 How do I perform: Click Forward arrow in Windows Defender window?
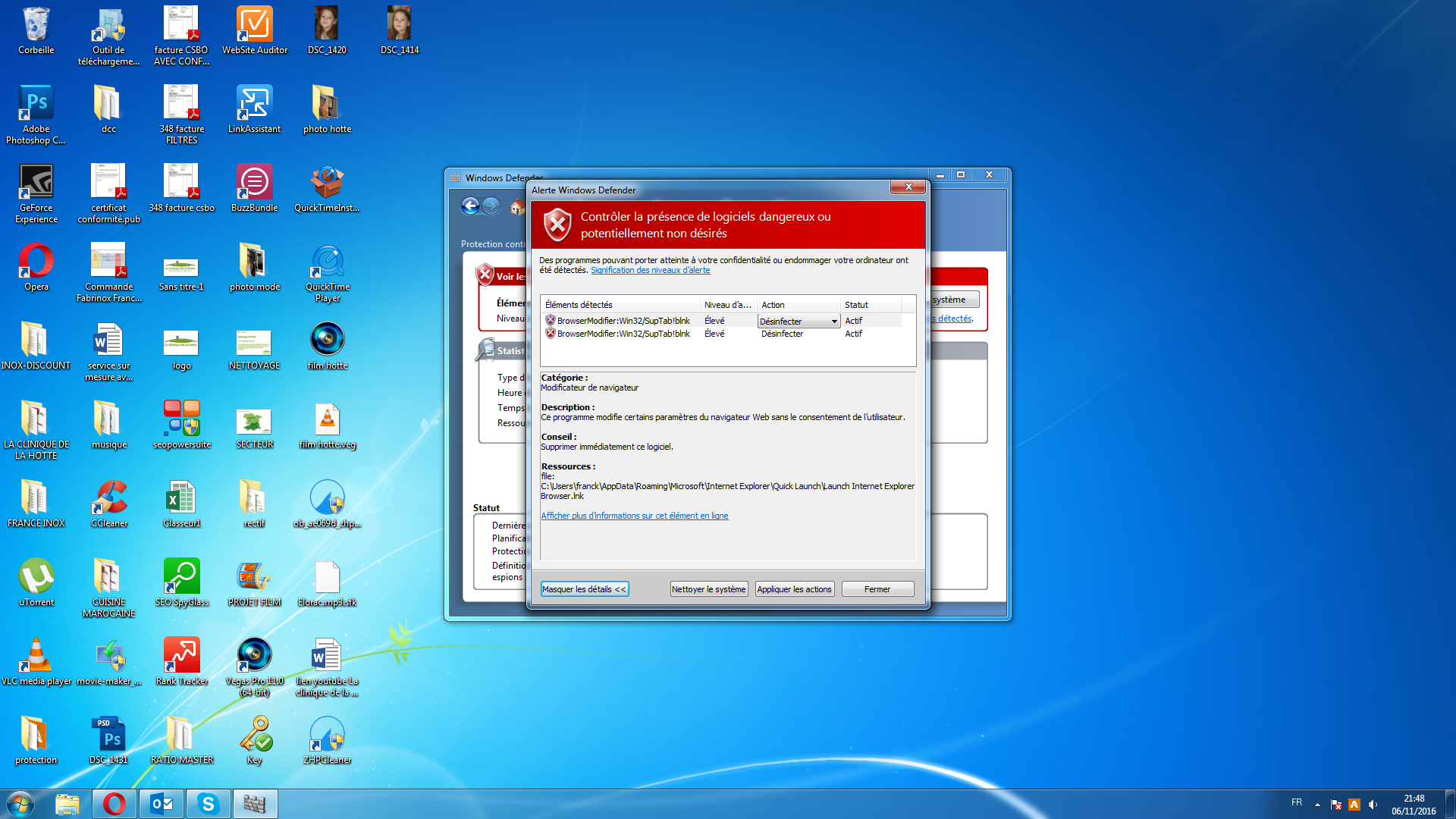[x=491, y=206]
